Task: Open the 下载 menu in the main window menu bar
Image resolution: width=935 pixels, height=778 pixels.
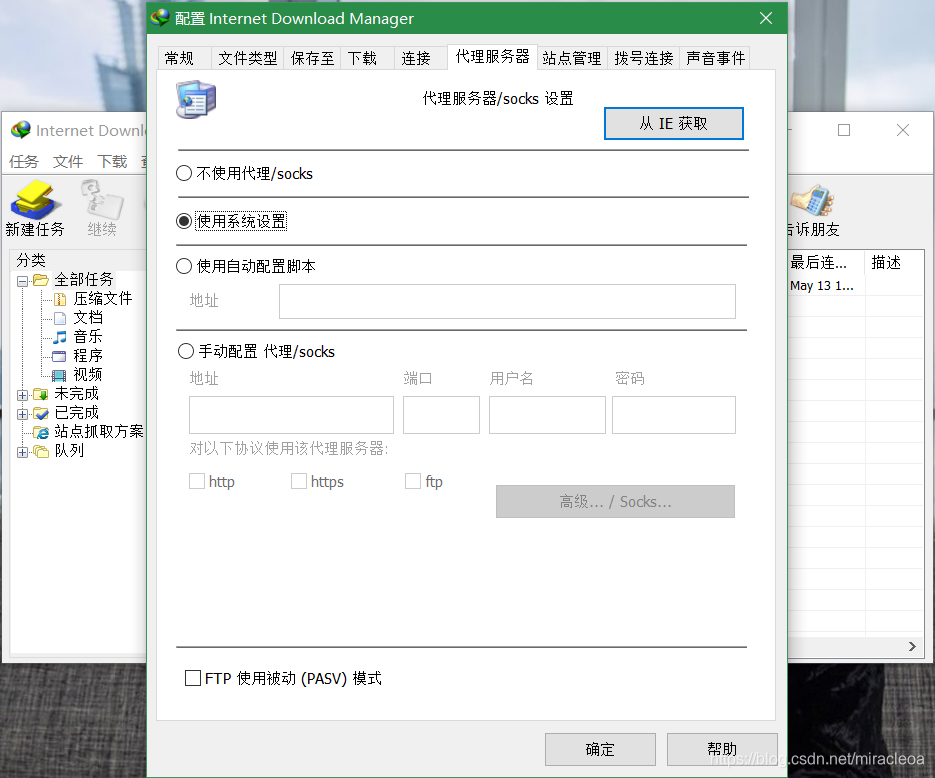Action: [x=112, y=162]
